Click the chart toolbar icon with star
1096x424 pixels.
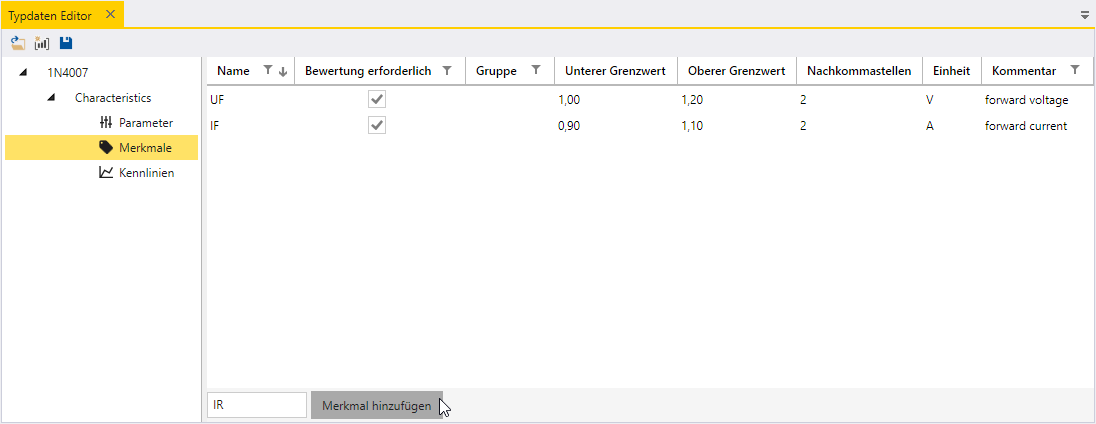[x=42, y=43]
